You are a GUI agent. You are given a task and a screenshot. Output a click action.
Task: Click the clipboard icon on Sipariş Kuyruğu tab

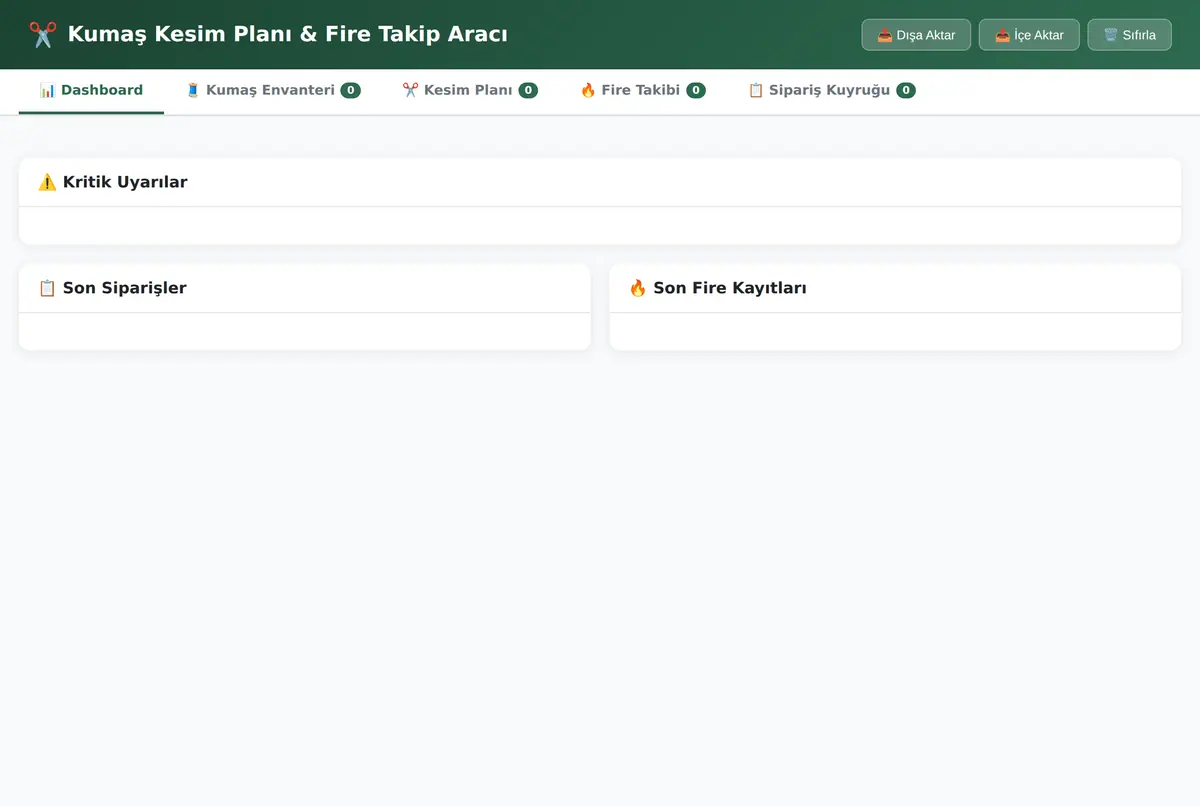pos(756,90)
